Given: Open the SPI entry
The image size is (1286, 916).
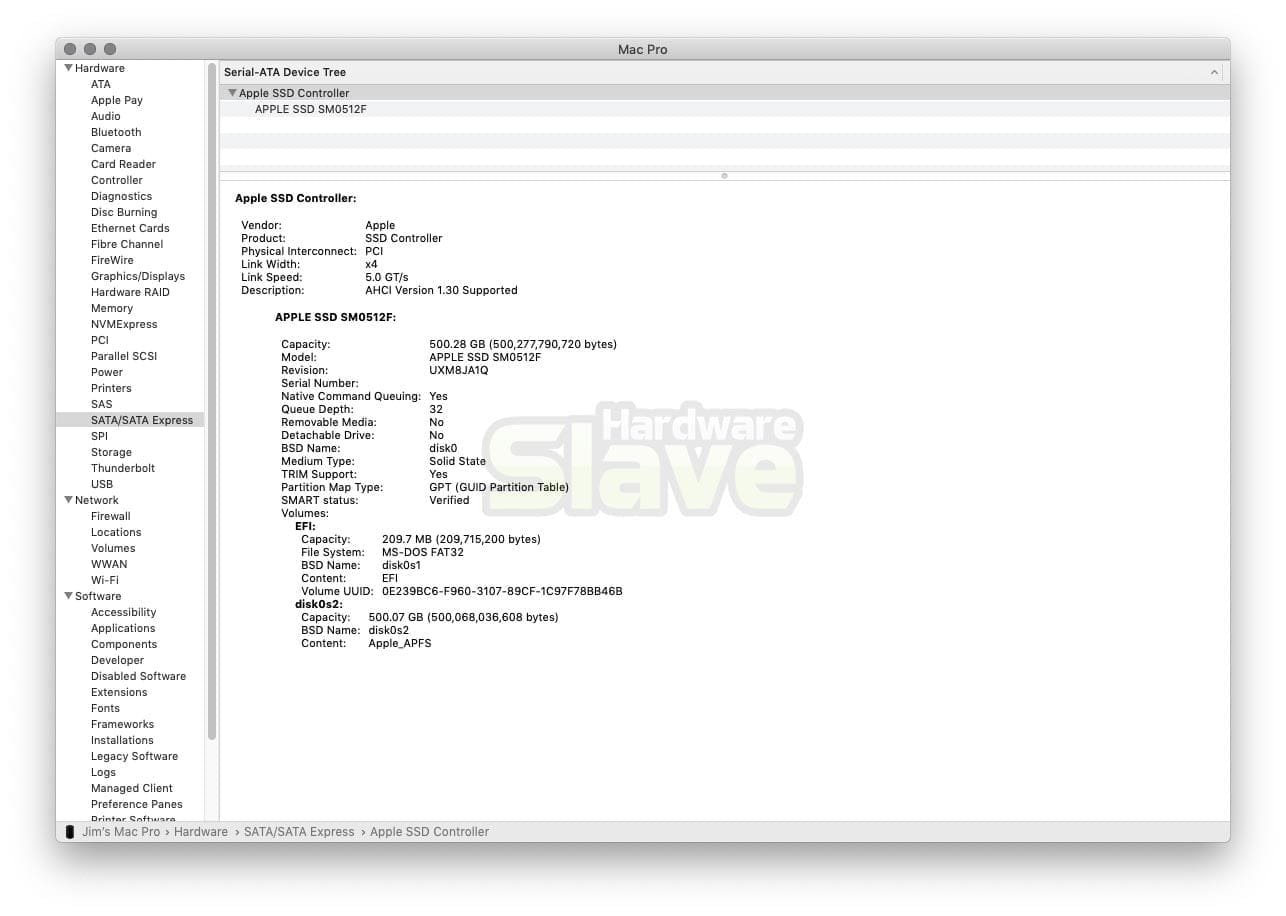Looking at the screenshot, I should point(99,436).
